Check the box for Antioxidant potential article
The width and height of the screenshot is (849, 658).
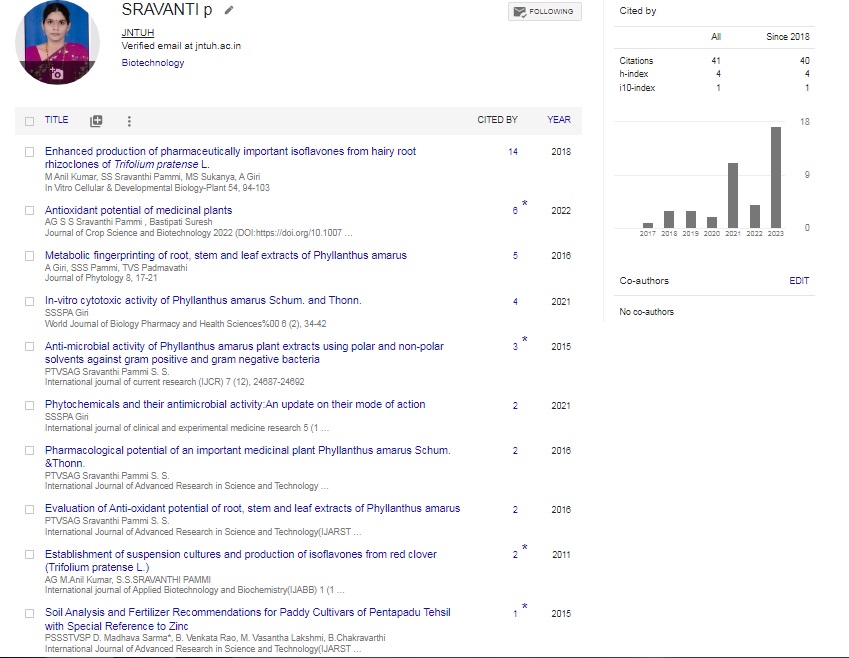click(x=29, y=211)
